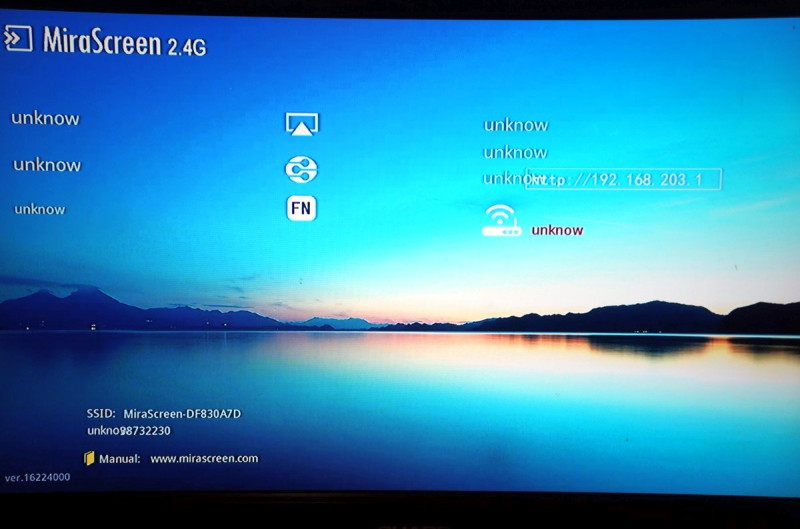The image size is (800, 529).
Task: Click the http://192.168.203.1 address box
Action: point(624,180)
